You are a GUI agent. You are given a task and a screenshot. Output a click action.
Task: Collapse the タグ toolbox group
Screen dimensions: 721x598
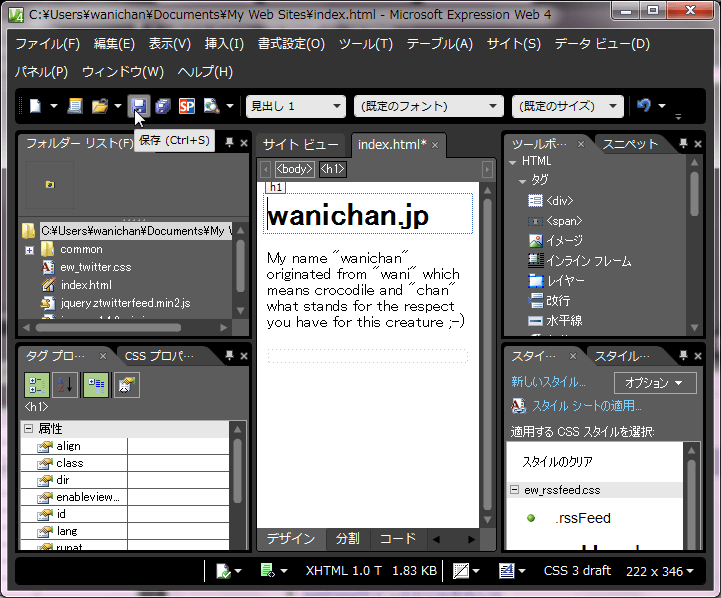522,182
